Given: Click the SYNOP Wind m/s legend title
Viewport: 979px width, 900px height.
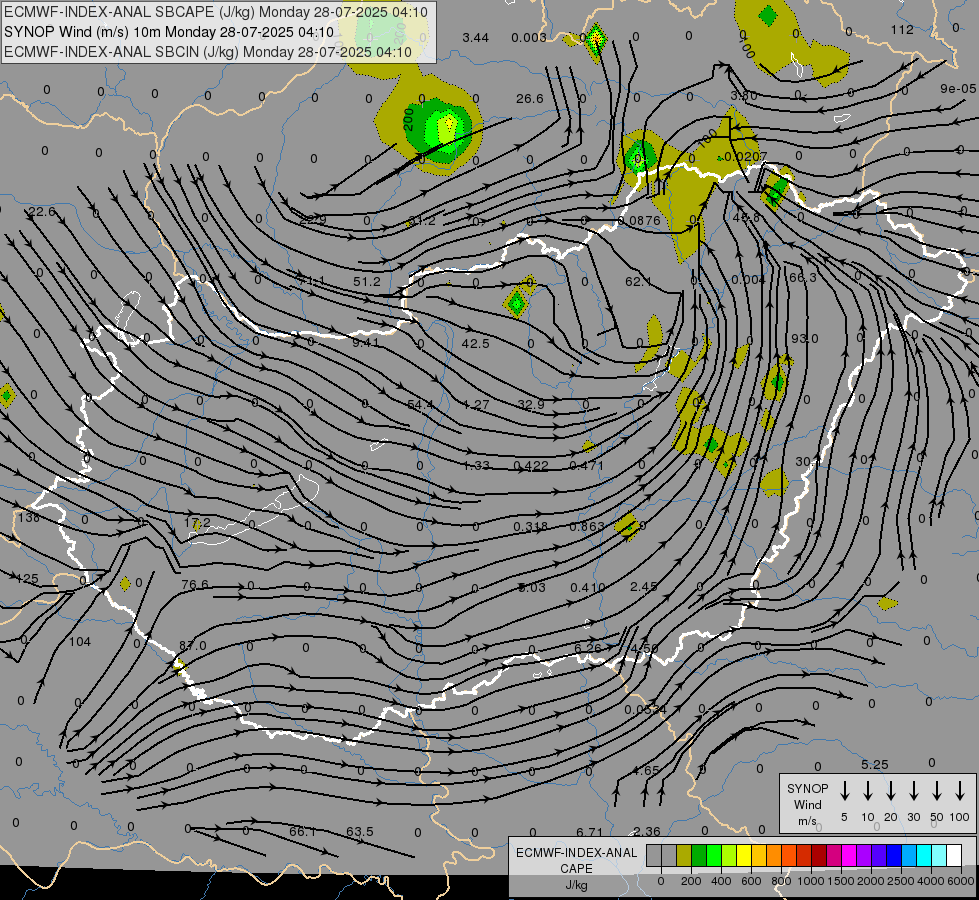Looking at the screenshot, I should tap(807, 805).
